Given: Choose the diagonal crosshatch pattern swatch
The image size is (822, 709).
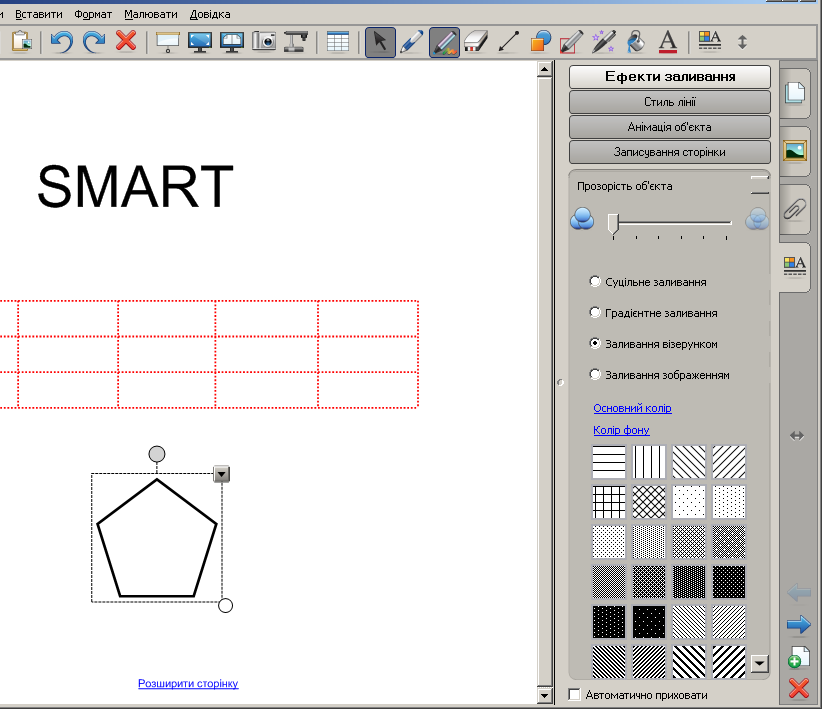Looking at the screenshot, I should pos(649,502).
